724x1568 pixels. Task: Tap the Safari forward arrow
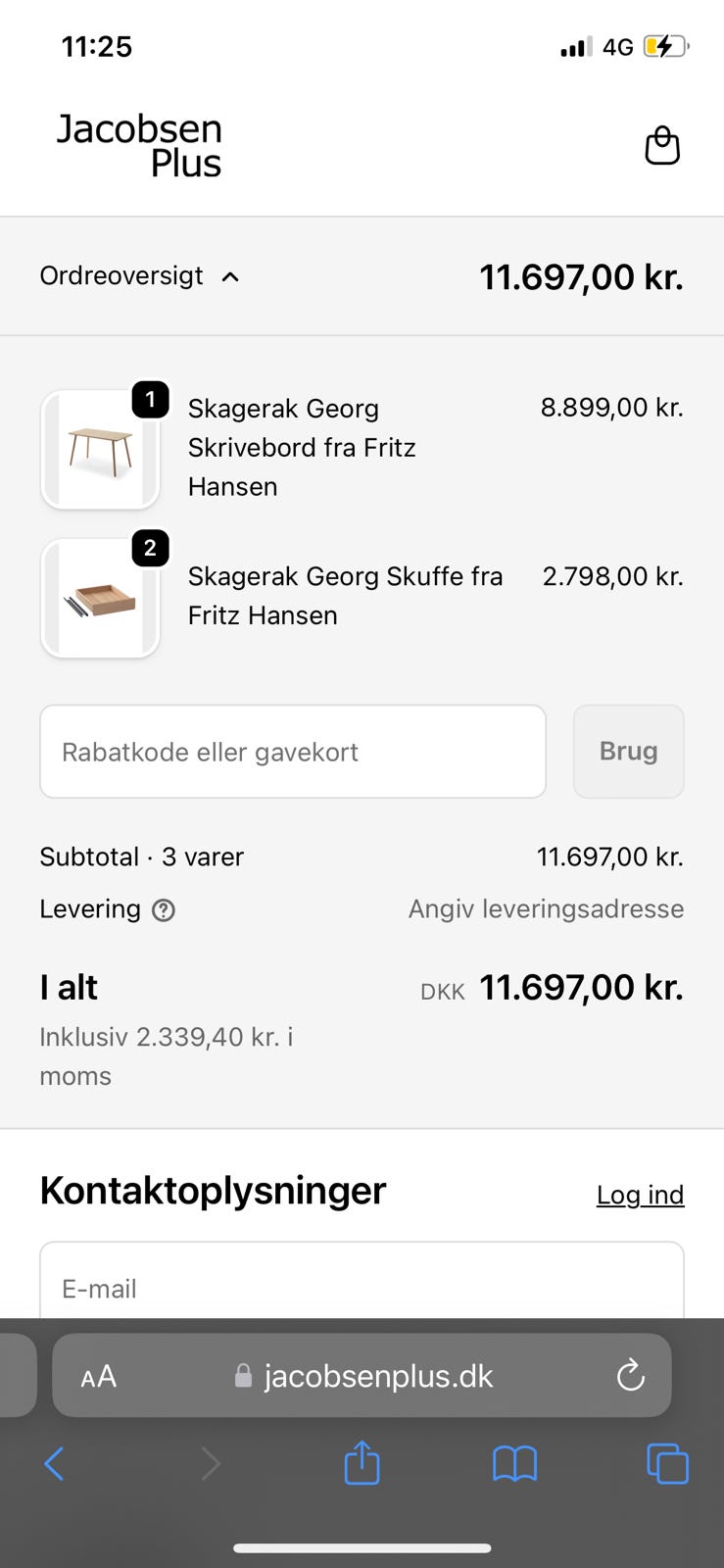click(210, 1464)
